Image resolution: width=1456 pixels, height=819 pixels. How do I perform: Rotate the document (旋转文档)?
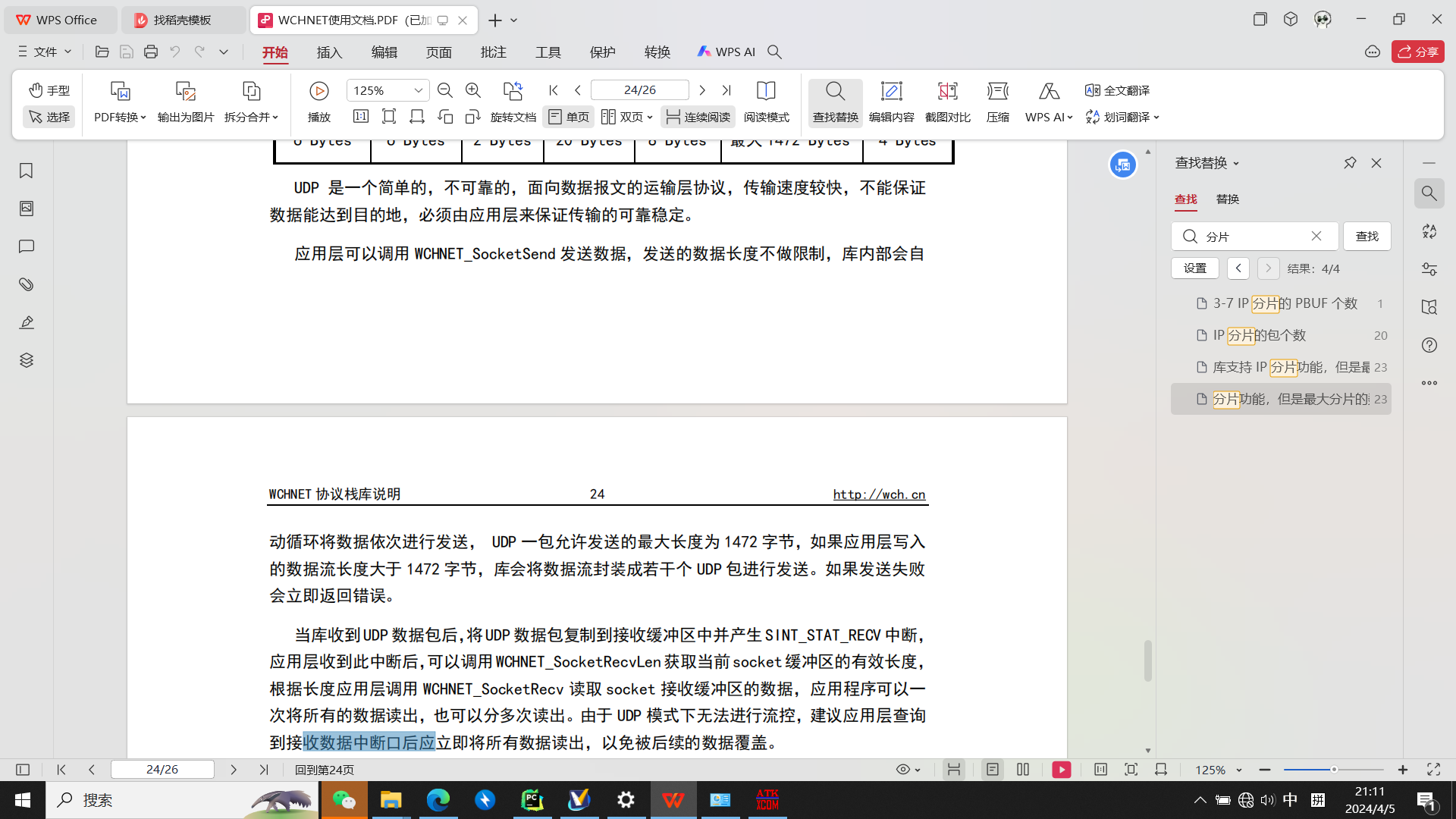click(x=513, y=102)
